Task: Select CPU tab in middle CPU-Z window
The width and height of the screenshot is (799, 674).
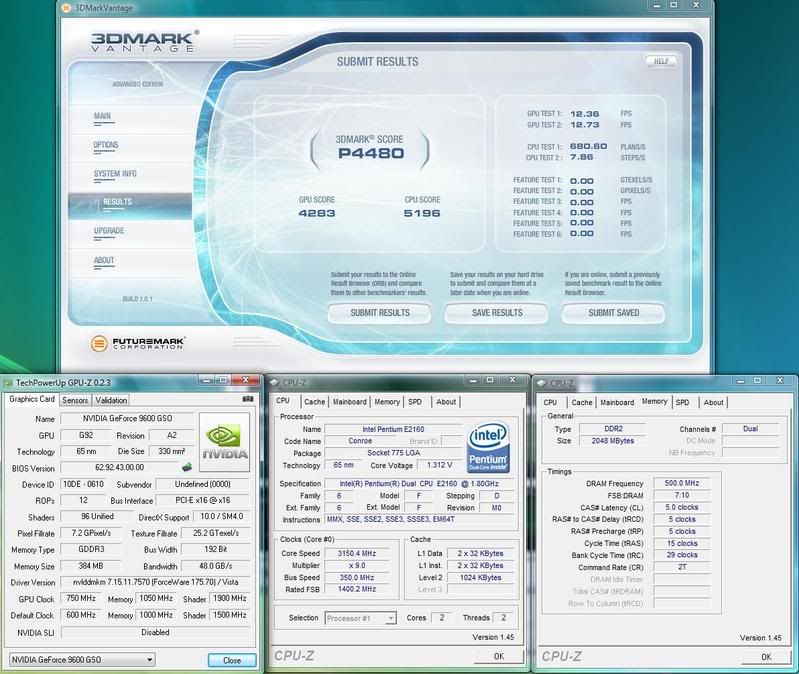Action: tap(283, 400)
